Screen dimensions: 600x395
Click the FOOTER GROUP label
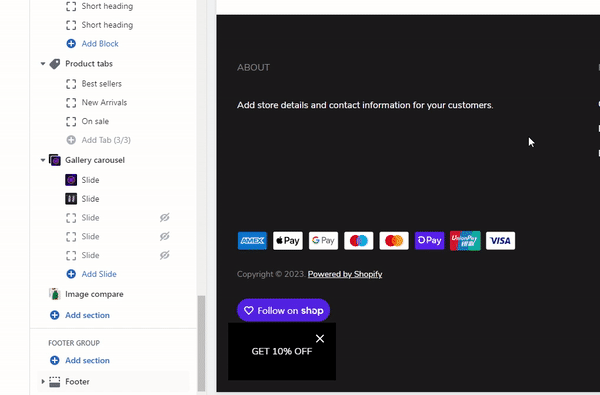74,343
